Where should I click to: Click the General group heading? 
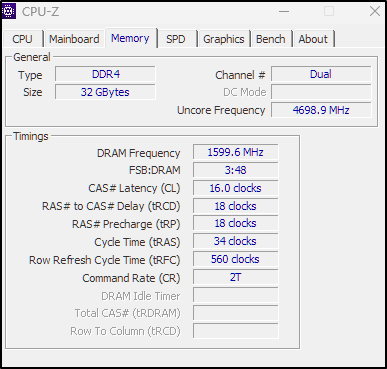[32, 57]
